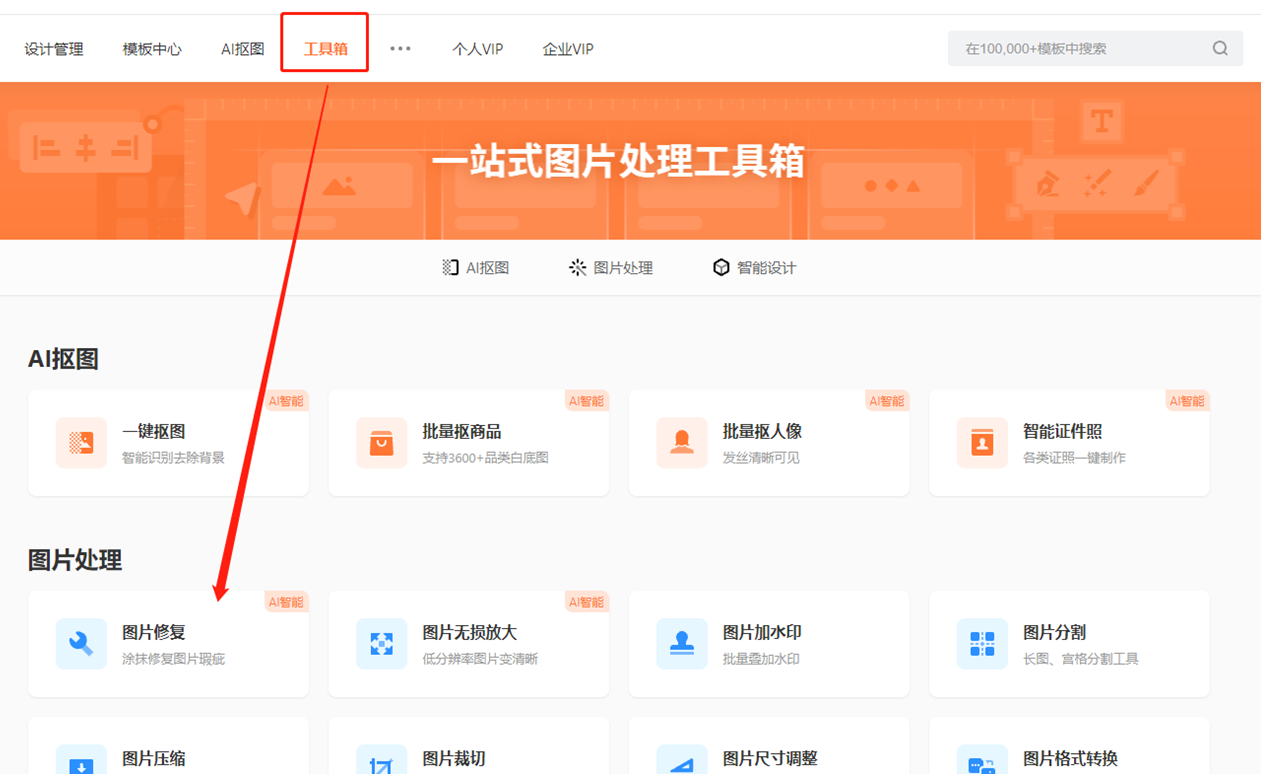The height and width of the screenshot is (781, 1261).
Task: Expand the more options ellipsis menu
Action: tap(400, 48)
